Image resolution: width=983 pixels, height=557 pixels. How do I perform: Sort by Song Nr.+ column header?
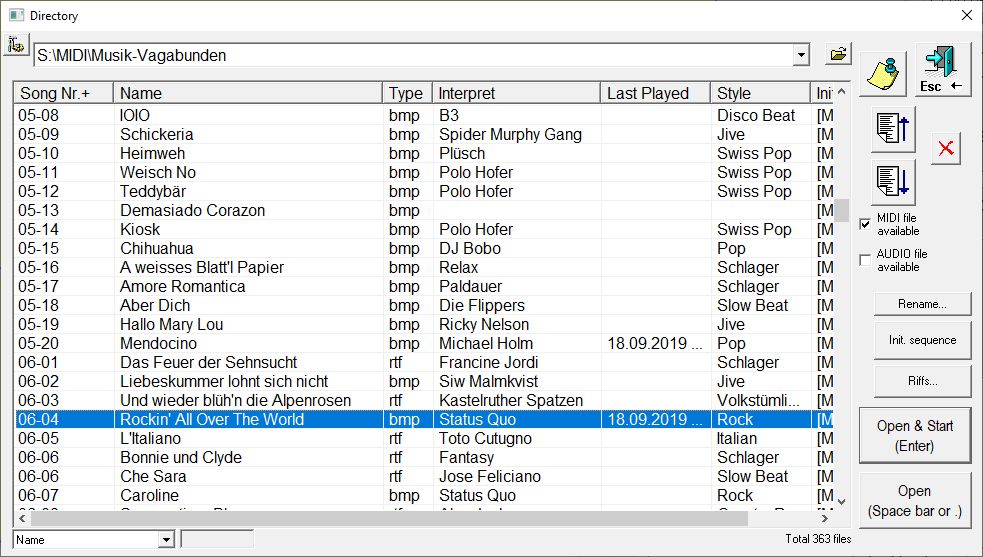[63, 93]
